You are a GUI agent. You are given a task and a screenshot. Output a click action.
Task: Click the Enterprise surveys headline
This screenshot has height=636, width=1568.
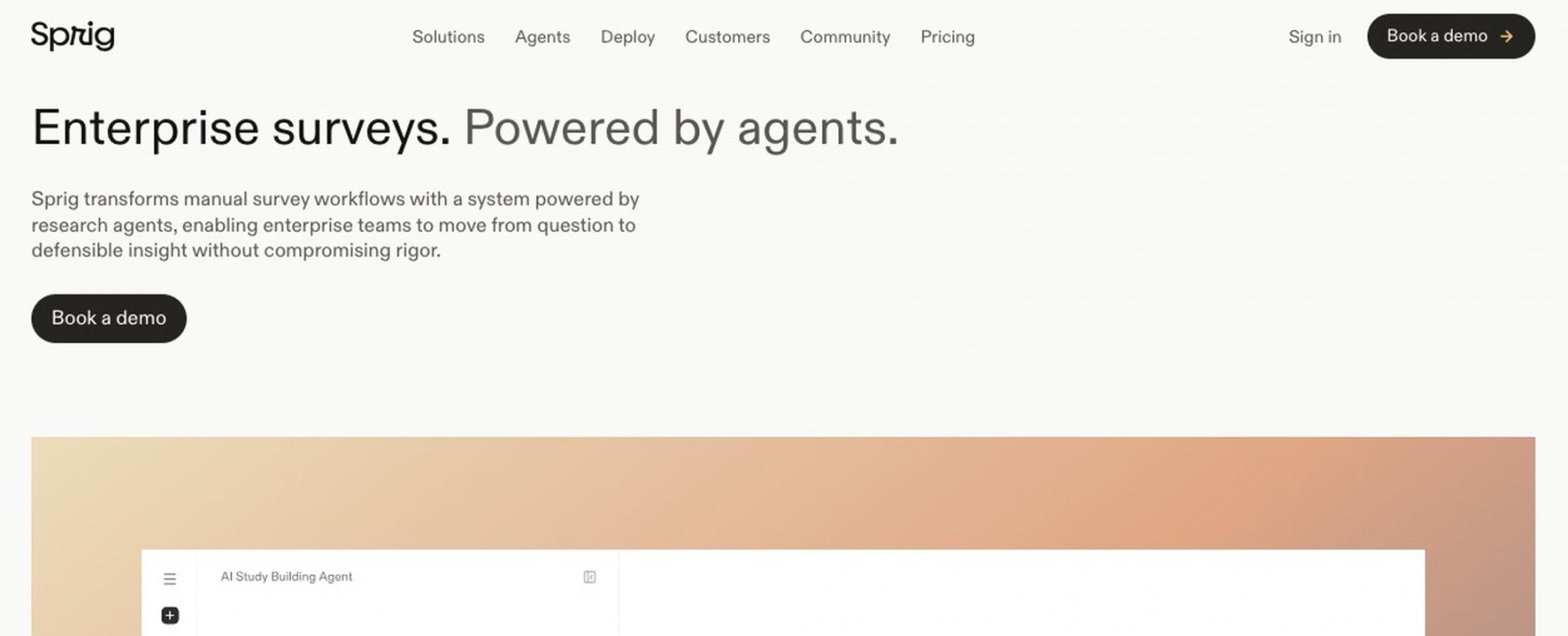pos(465,129)
